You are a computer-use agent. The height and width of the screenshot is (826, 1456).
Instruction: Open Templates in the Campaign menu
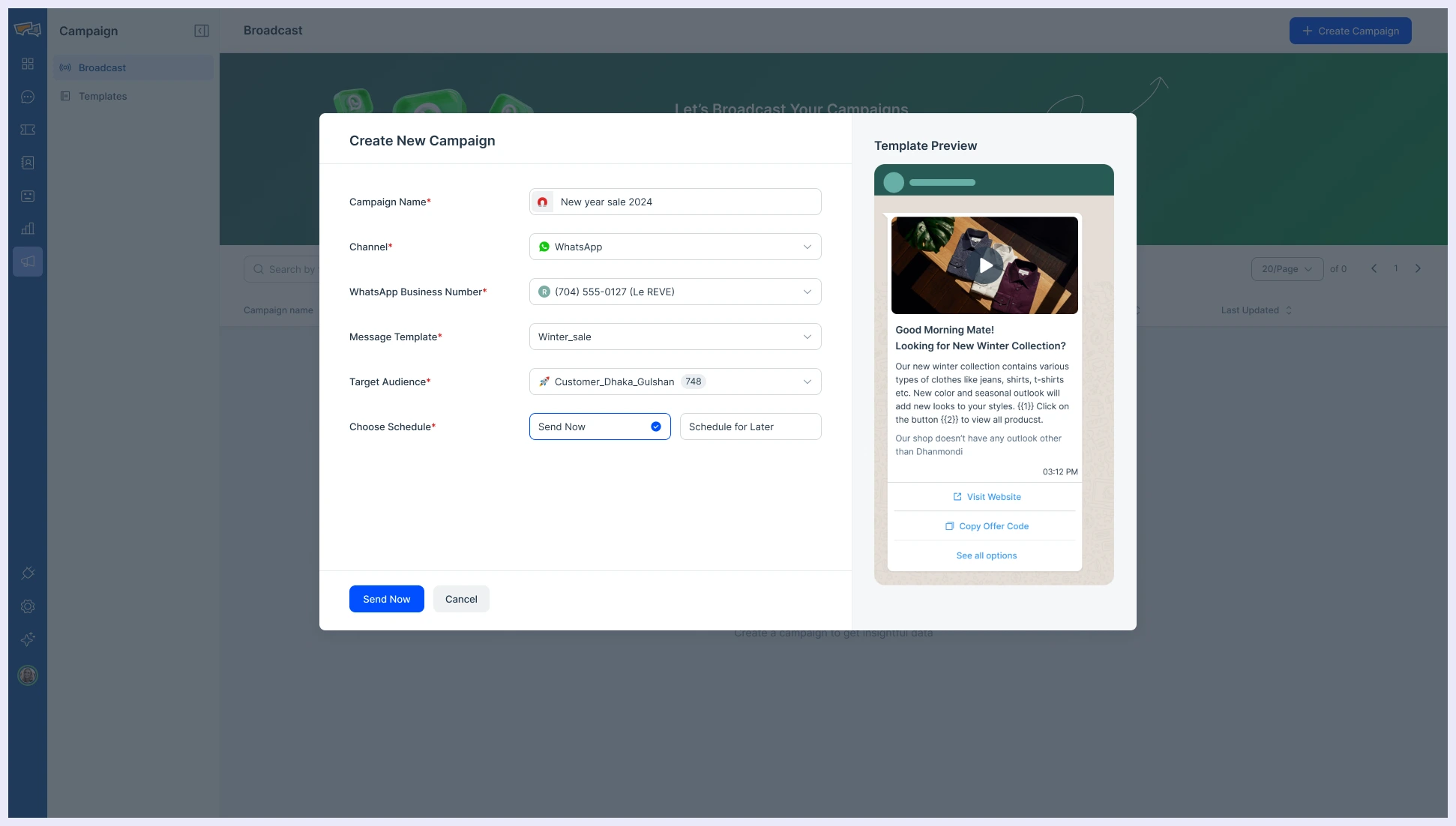(103, 96)
